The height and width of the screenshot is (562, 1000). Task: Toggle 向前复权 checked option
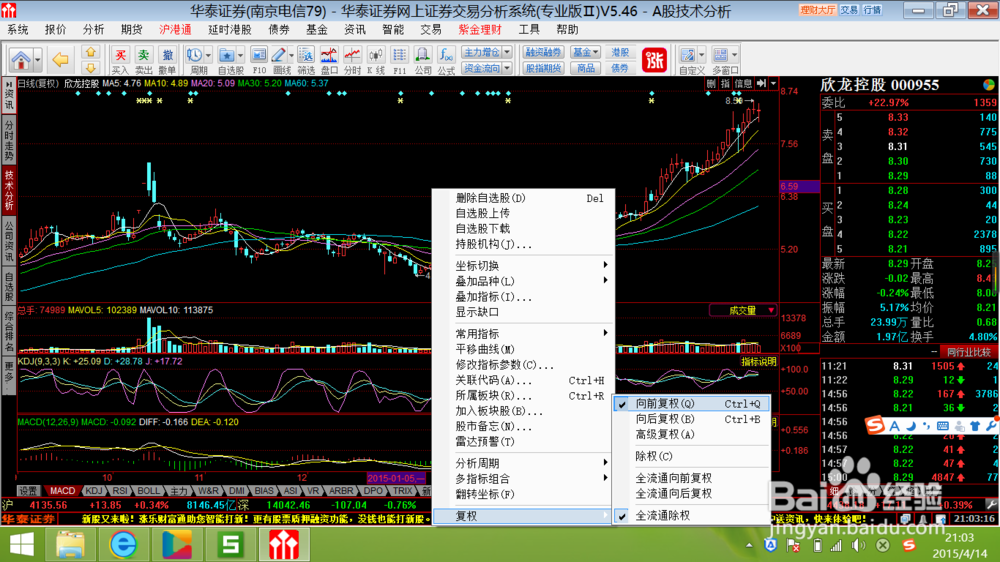click(x=691, y=403)
